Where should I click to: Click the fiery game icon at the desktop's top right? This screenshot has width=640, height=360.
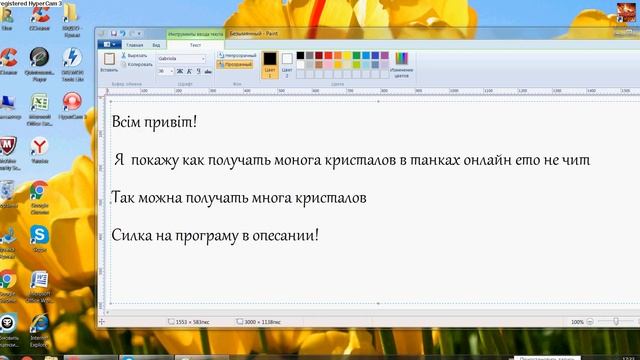coord(626,12)
